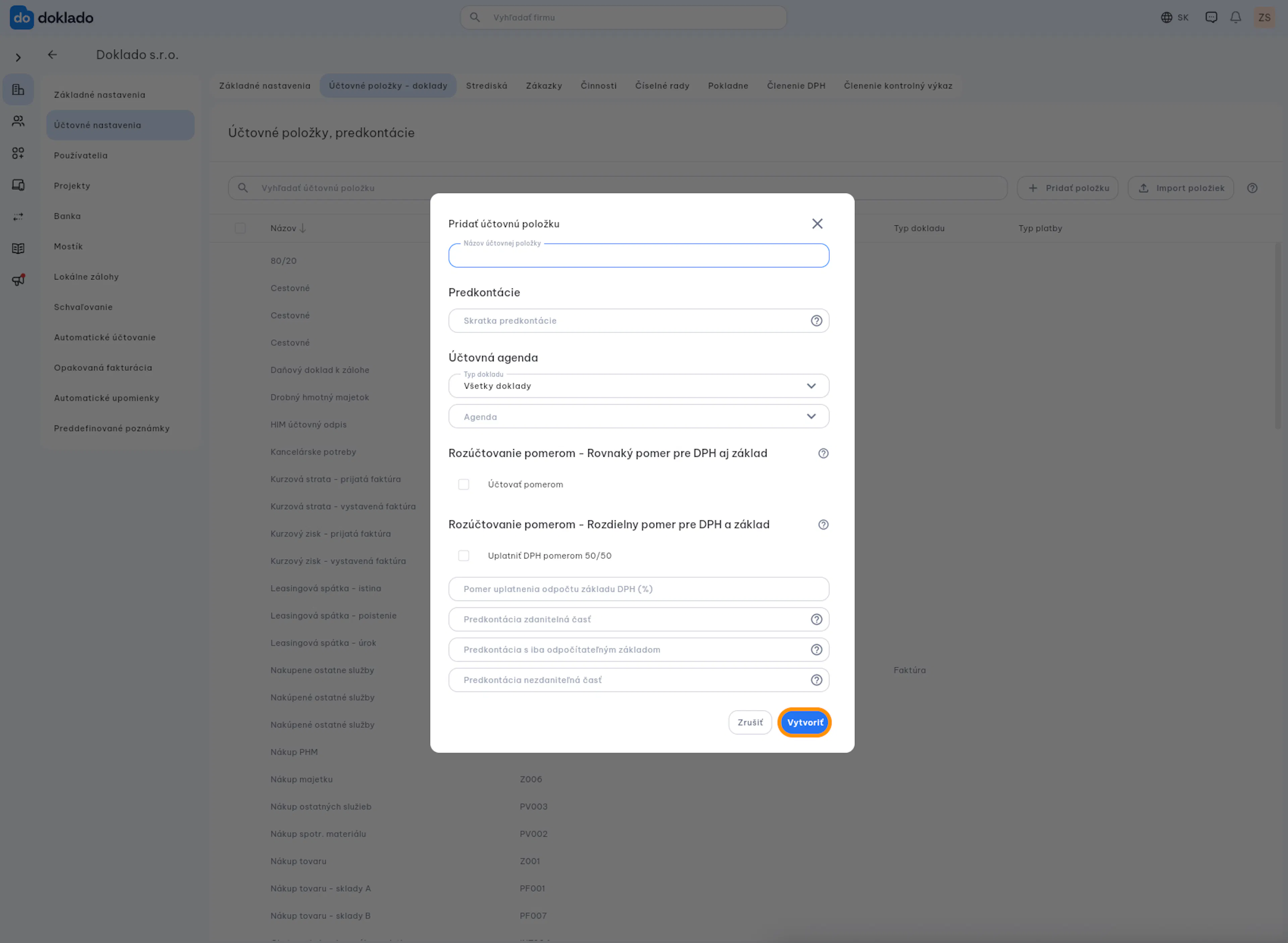Open the Členenie DPH tab
1288x943 pixels.
click(796, 86)
